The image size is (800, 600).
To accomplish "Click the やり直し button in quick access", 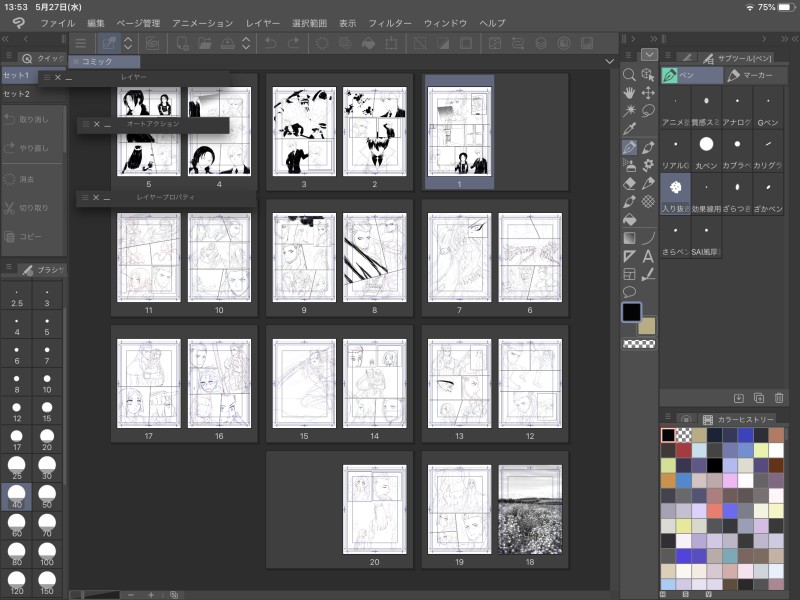I will click(x=33, y=148).
